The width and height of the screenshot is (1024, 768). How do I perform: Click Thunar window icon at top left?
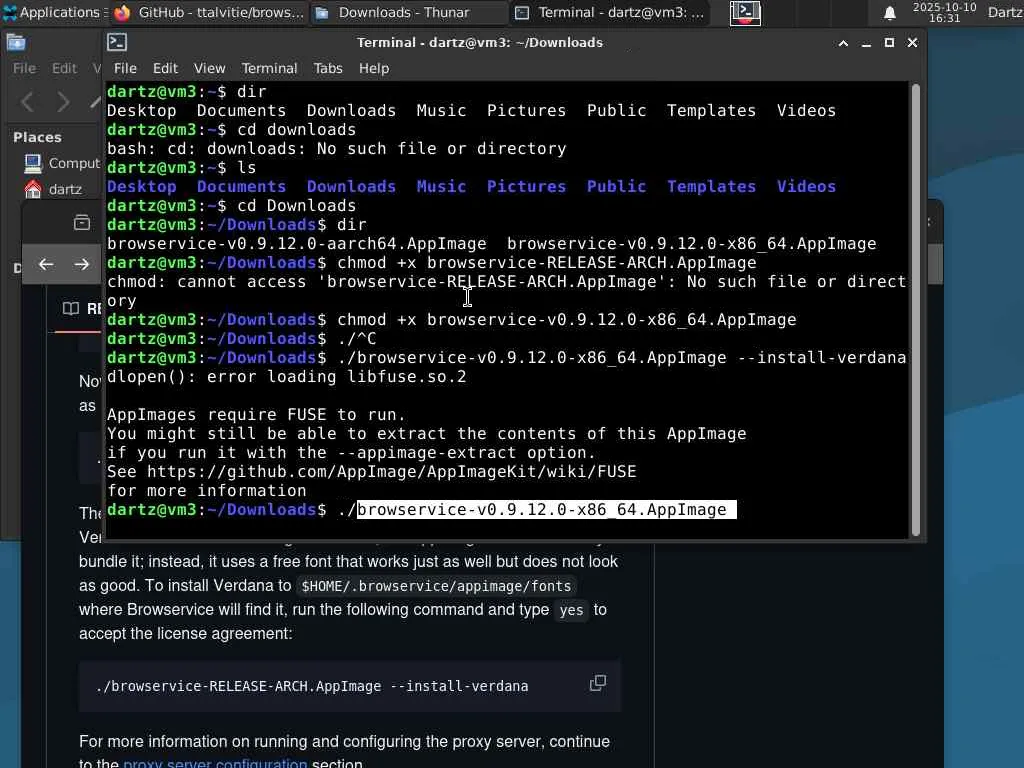pos(16,43)
